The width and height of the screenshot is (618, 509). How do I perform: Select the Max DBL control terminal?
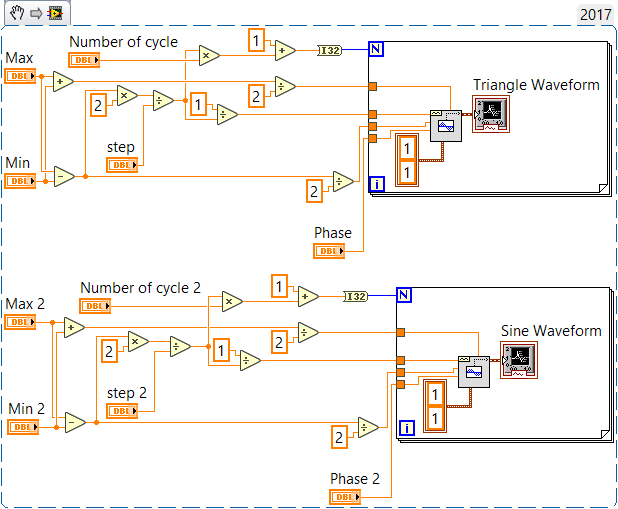click(x=20, y=76)
